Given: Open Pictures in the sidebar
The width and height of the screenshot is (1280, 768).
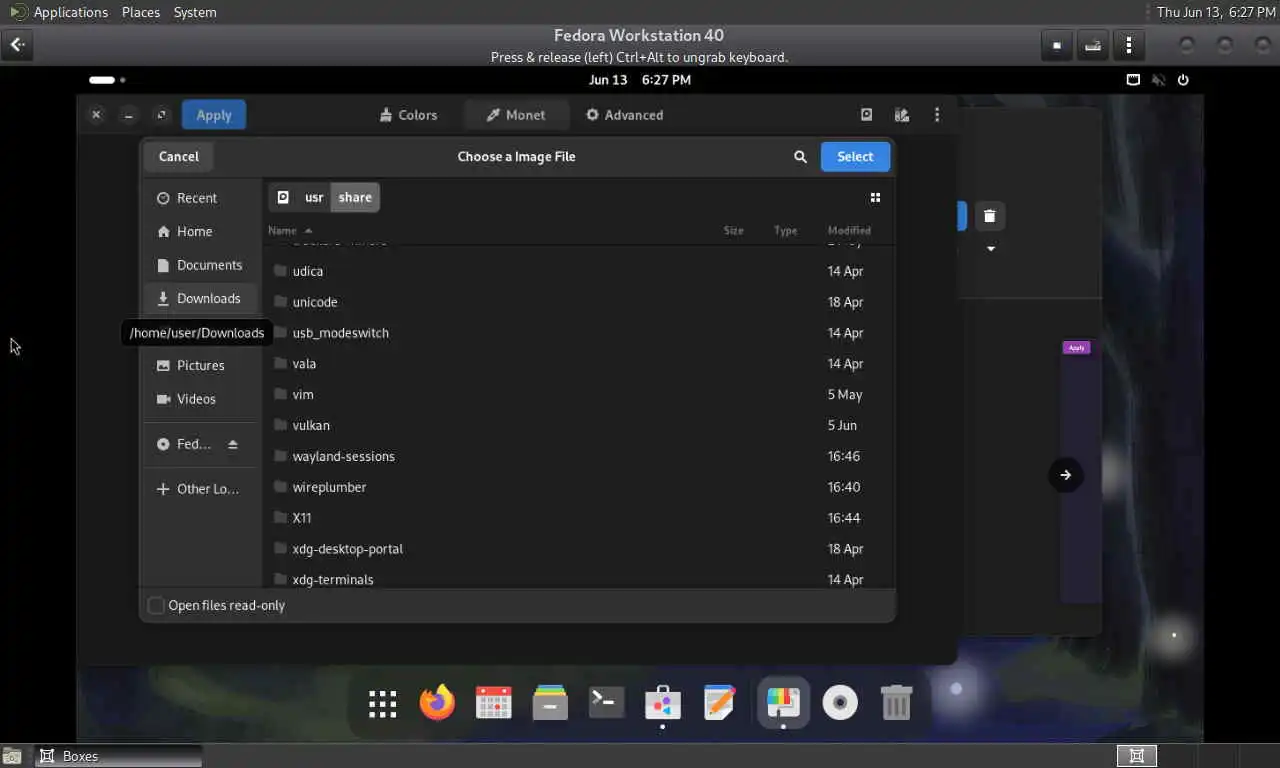Looking at the screenshot, I should (x=200, y=365).
